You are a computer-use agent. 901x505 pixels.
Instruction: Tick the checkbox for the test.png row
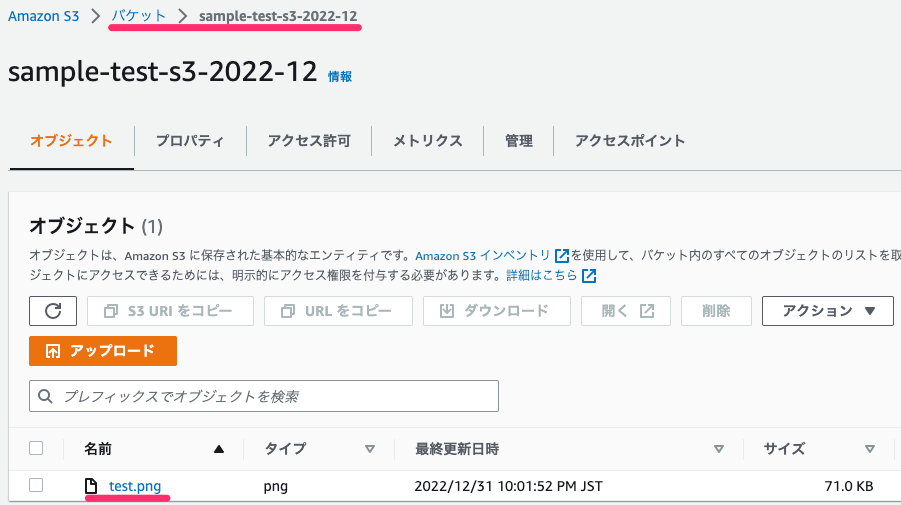[x=36, y=485]
